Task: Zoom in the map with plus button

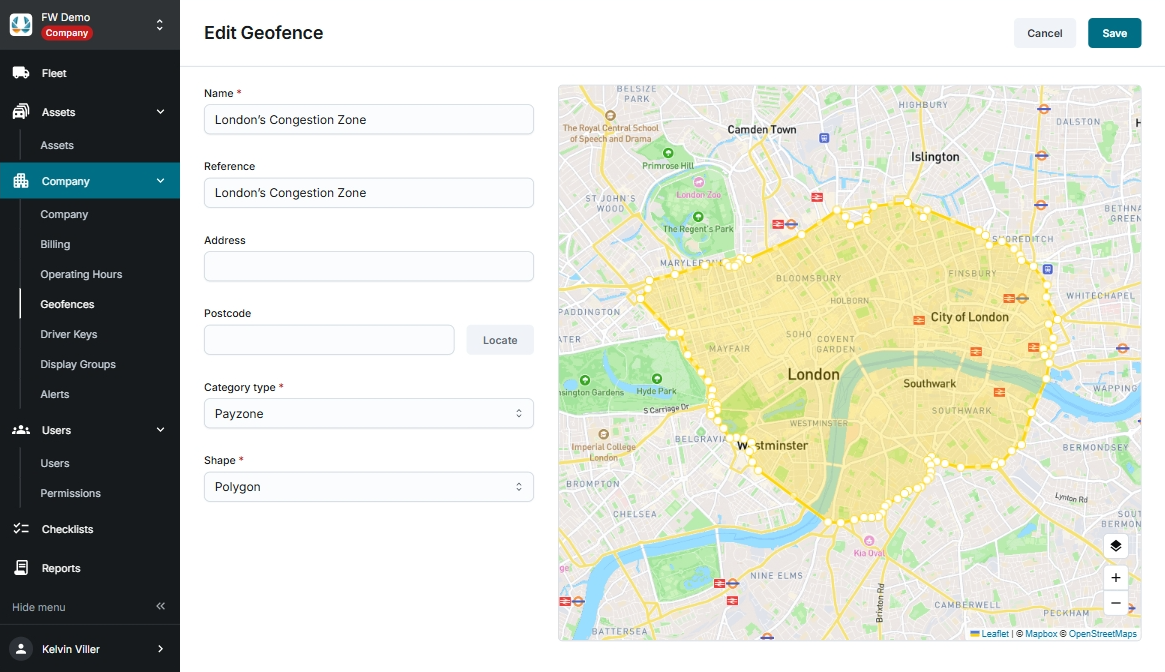Action: 1115,578
